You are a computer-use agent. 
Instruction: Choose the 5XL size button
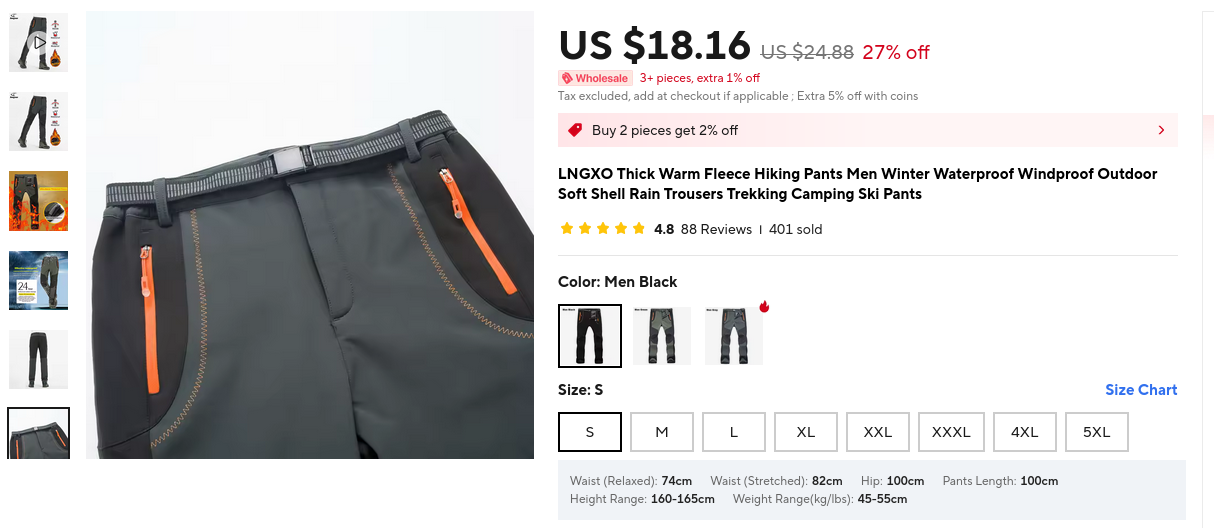[x=1097, y=432]
